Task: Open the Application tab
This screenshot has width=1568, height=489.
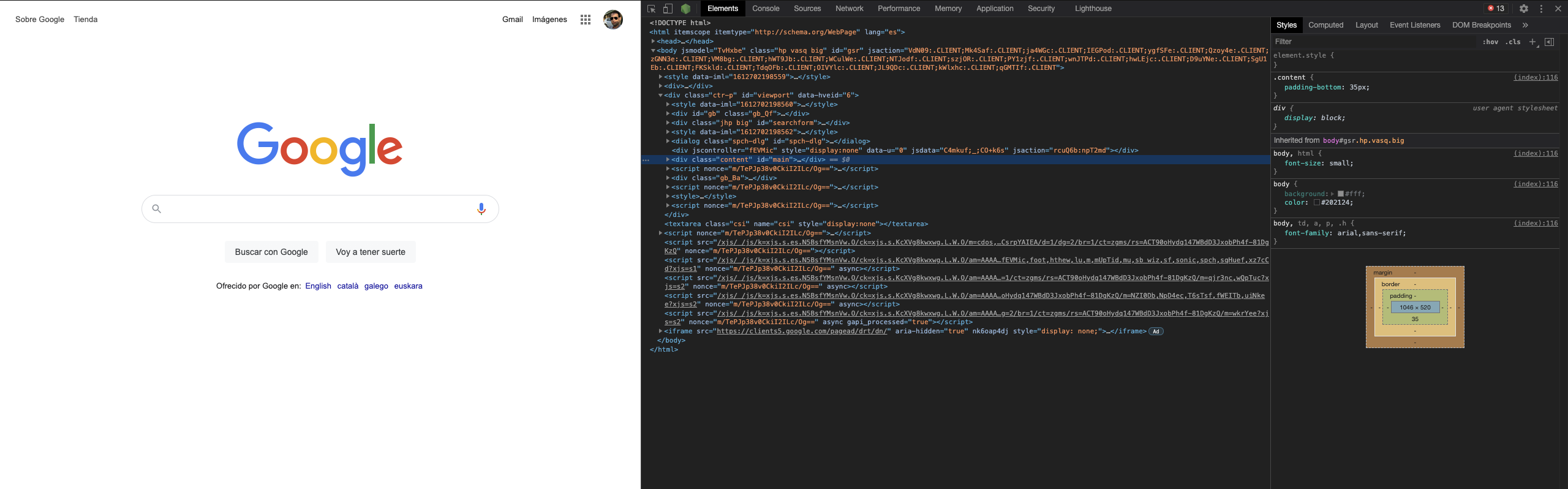Action: 995,9
